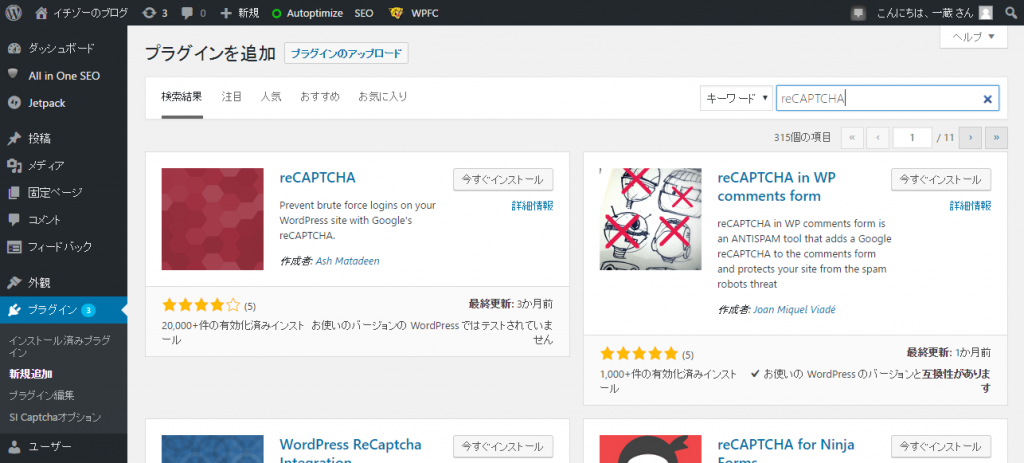The image size is (1024, 463).
Task: Open the キーワード search type dropdown
Action: 736,99
